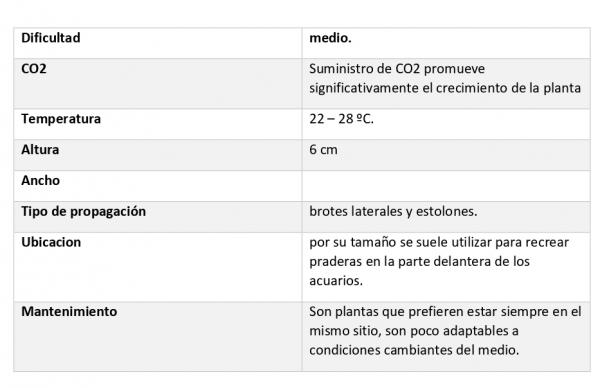The height and width of the screenshot is (388, 600).
Task: Select the '6 cm' height value
Action: point(323,150)
